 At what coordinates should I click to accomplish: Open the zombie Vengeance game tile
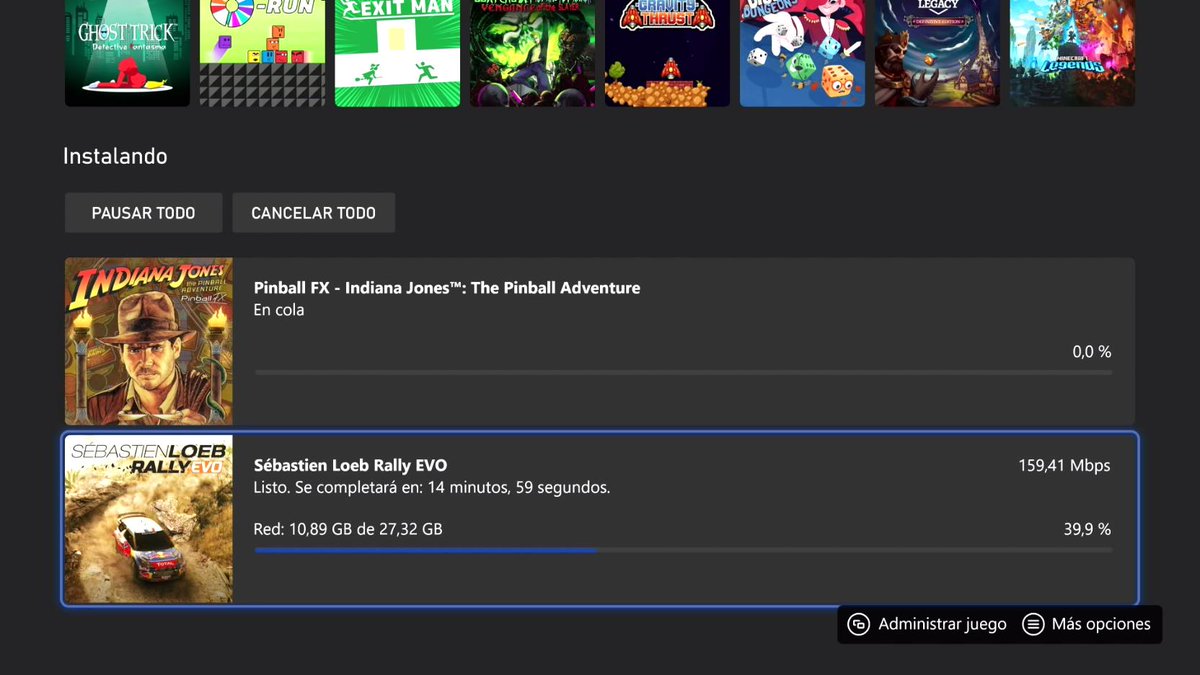point(532,54)
